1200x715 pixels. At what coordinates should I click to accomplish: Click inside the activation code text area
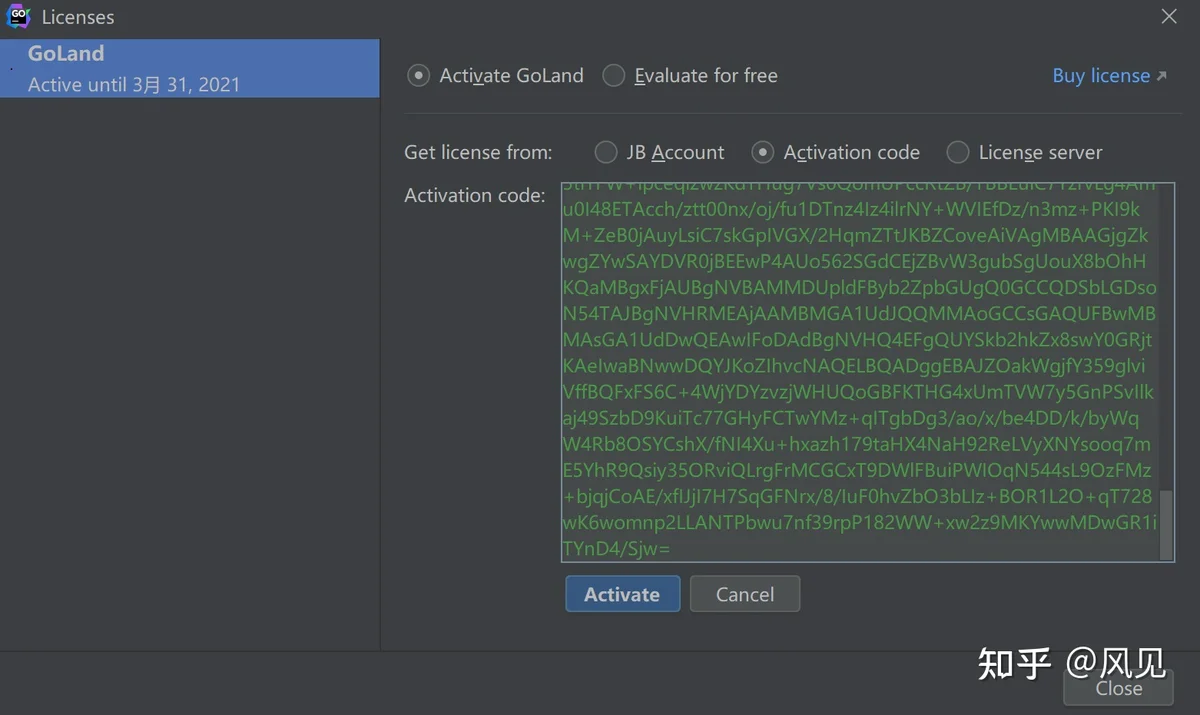[860, 372]
